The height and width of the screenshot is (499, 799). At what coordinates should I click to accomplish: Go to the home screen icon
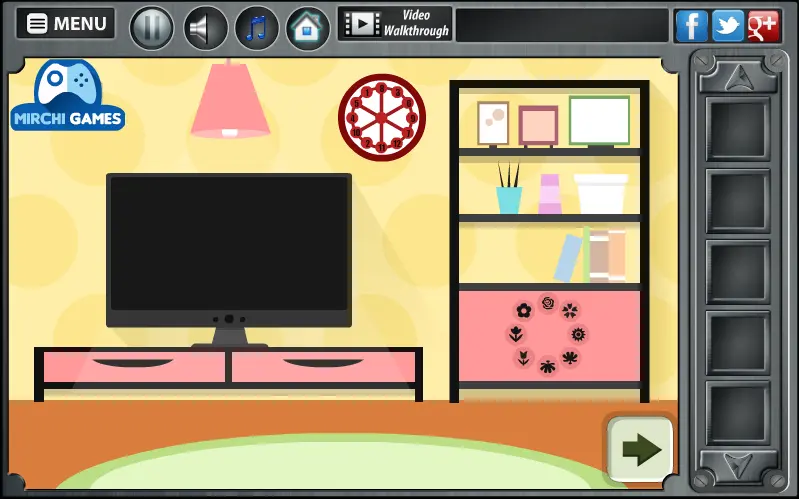[x=308, y=28]
